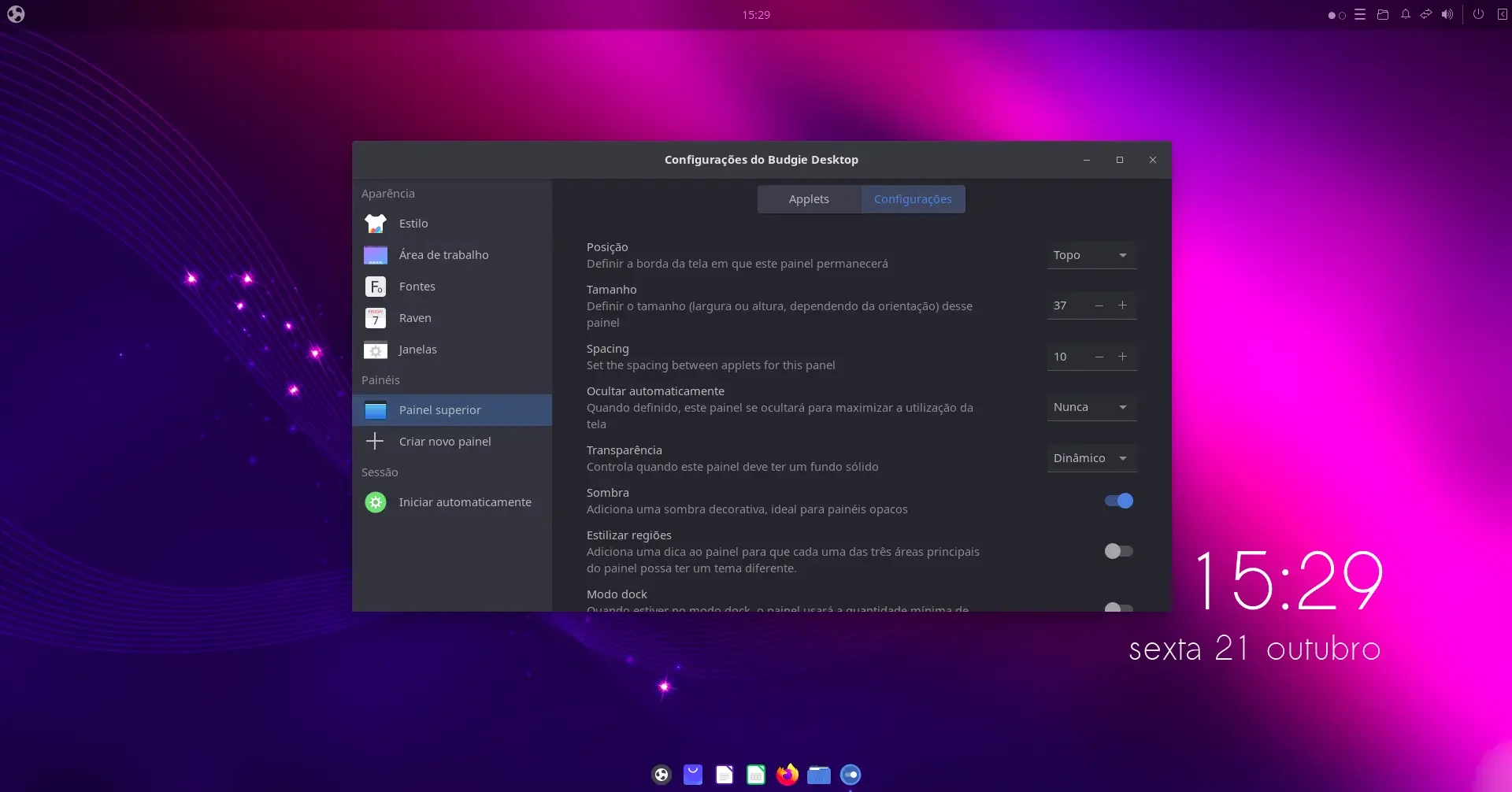Screen dimensions: 1512x792
Task: Select Área de trabalho in sidebar
Action: point(452,255)
